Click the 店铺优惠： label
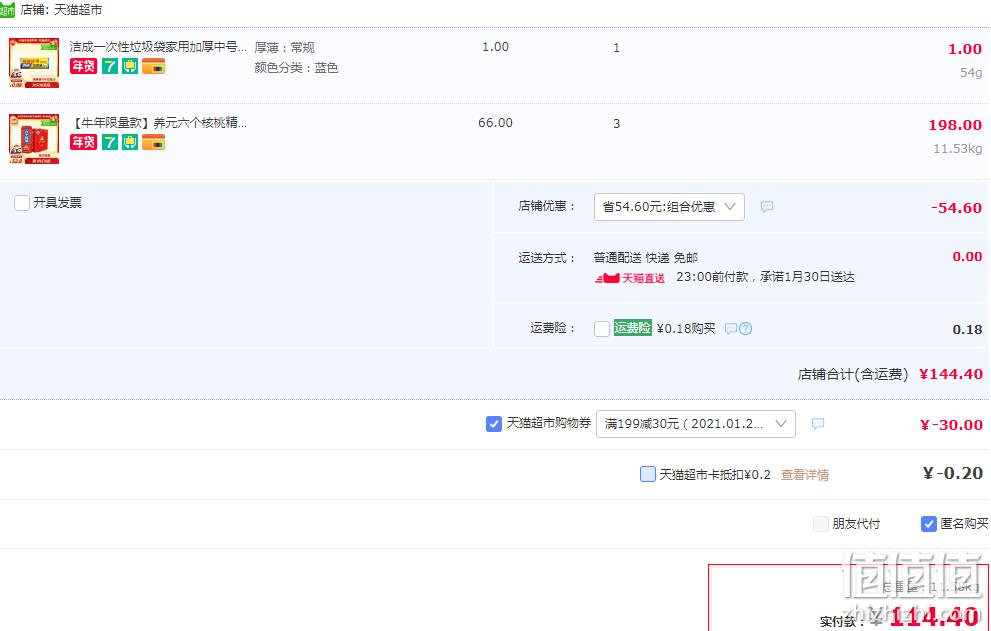Viewport: 991px width, 631px height. click(547, 206)
